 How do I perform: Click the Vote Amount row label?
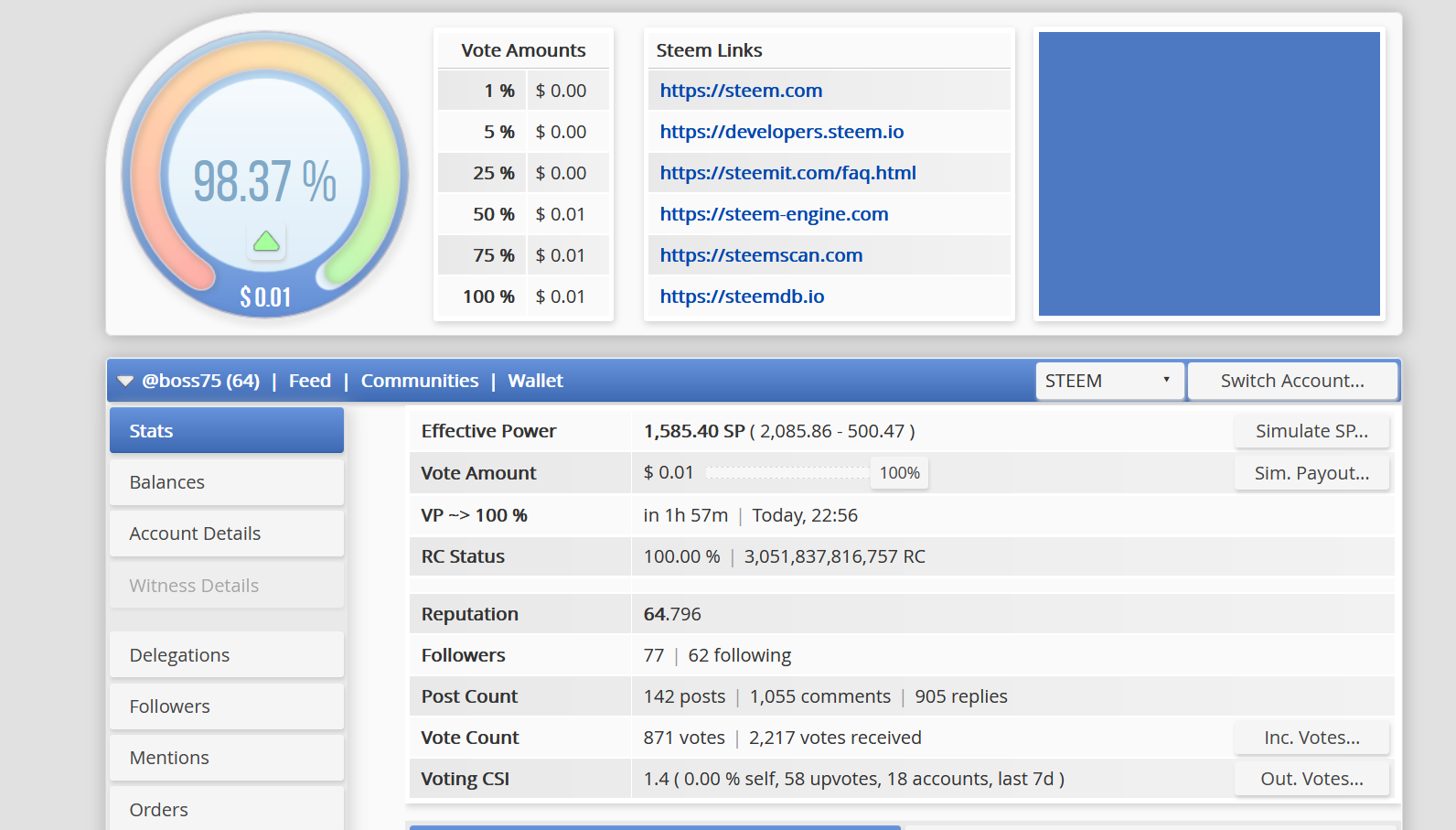[x=478, y=473]
